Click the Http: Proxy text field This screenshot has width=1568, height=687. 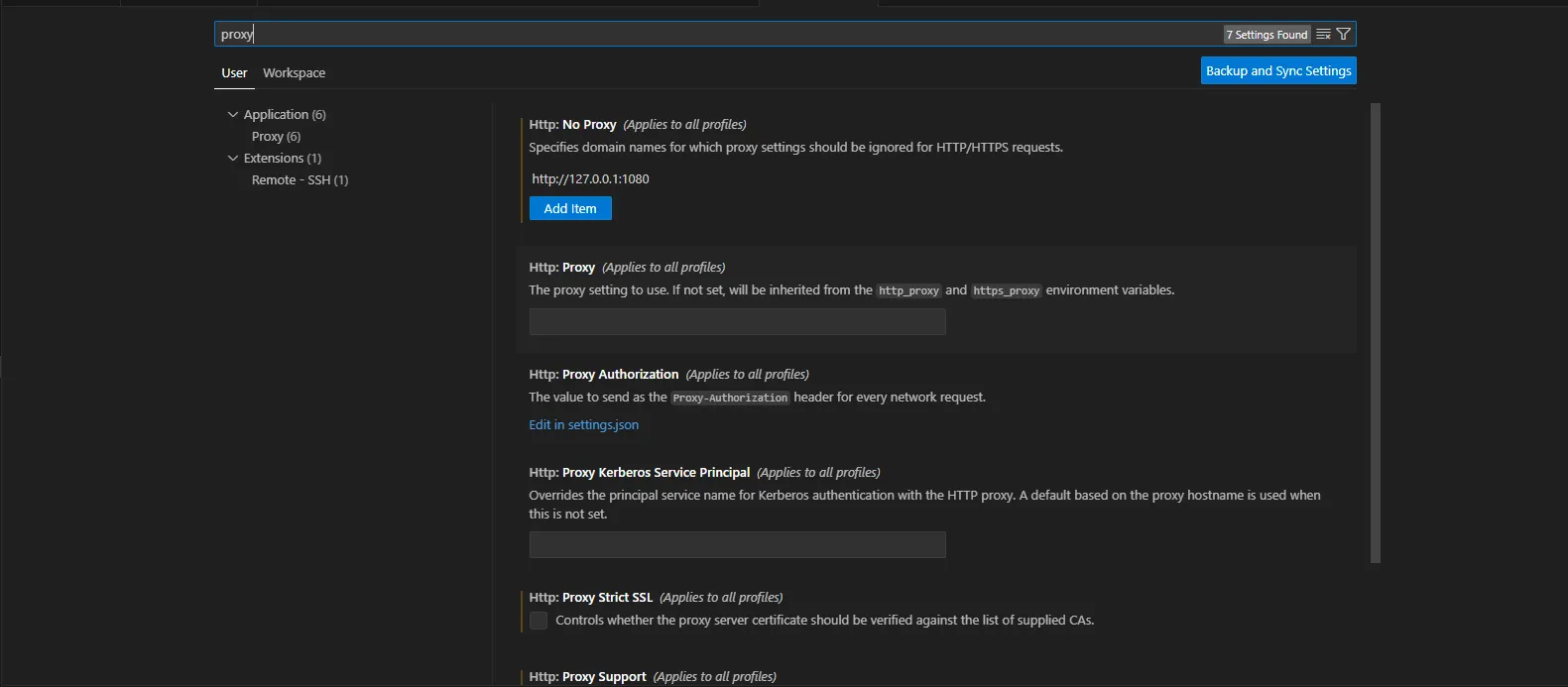coord(737,322)
